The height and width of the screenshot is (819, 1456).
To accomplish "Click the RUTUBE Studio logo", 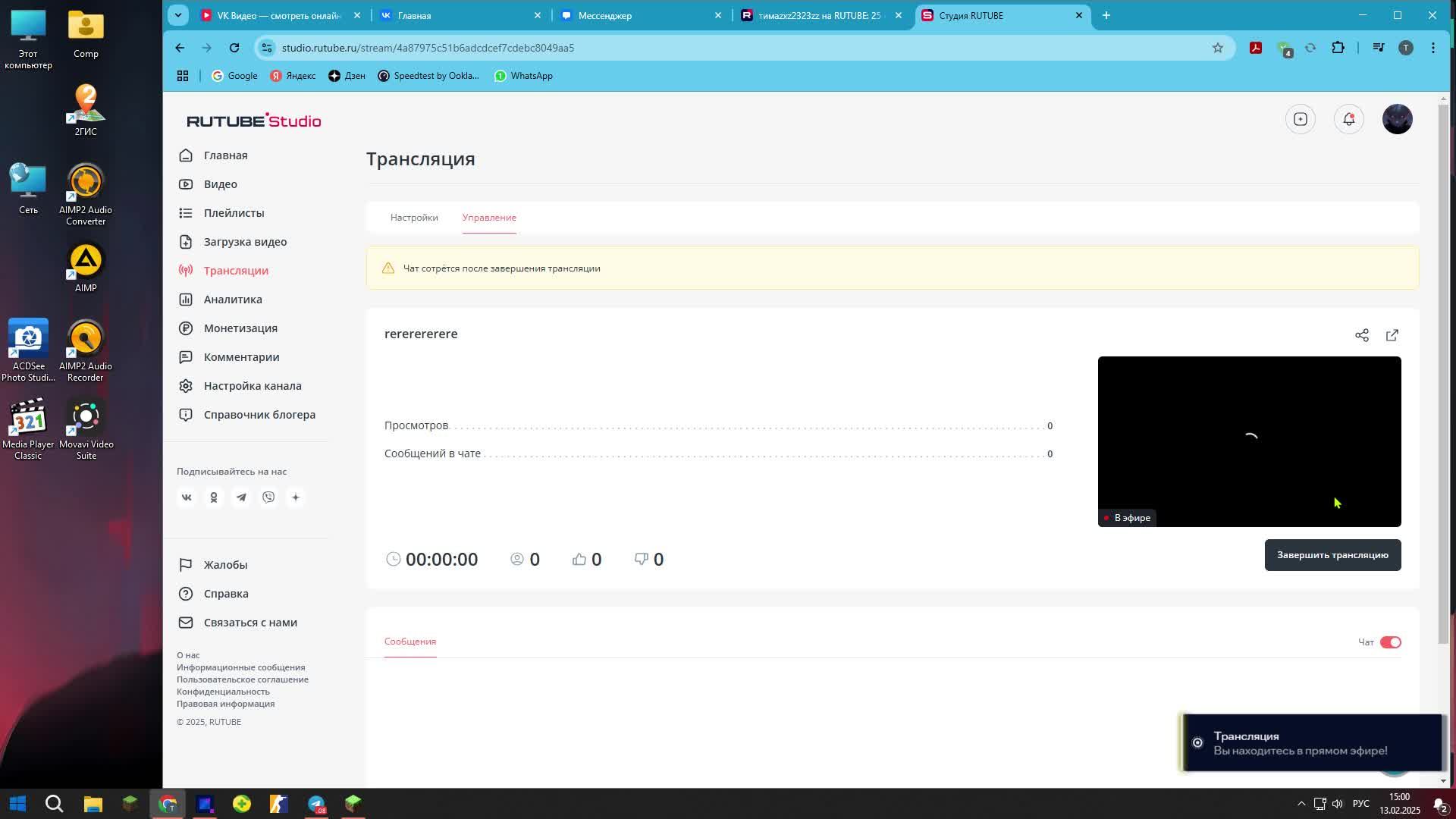I will (x=254, y=121).
